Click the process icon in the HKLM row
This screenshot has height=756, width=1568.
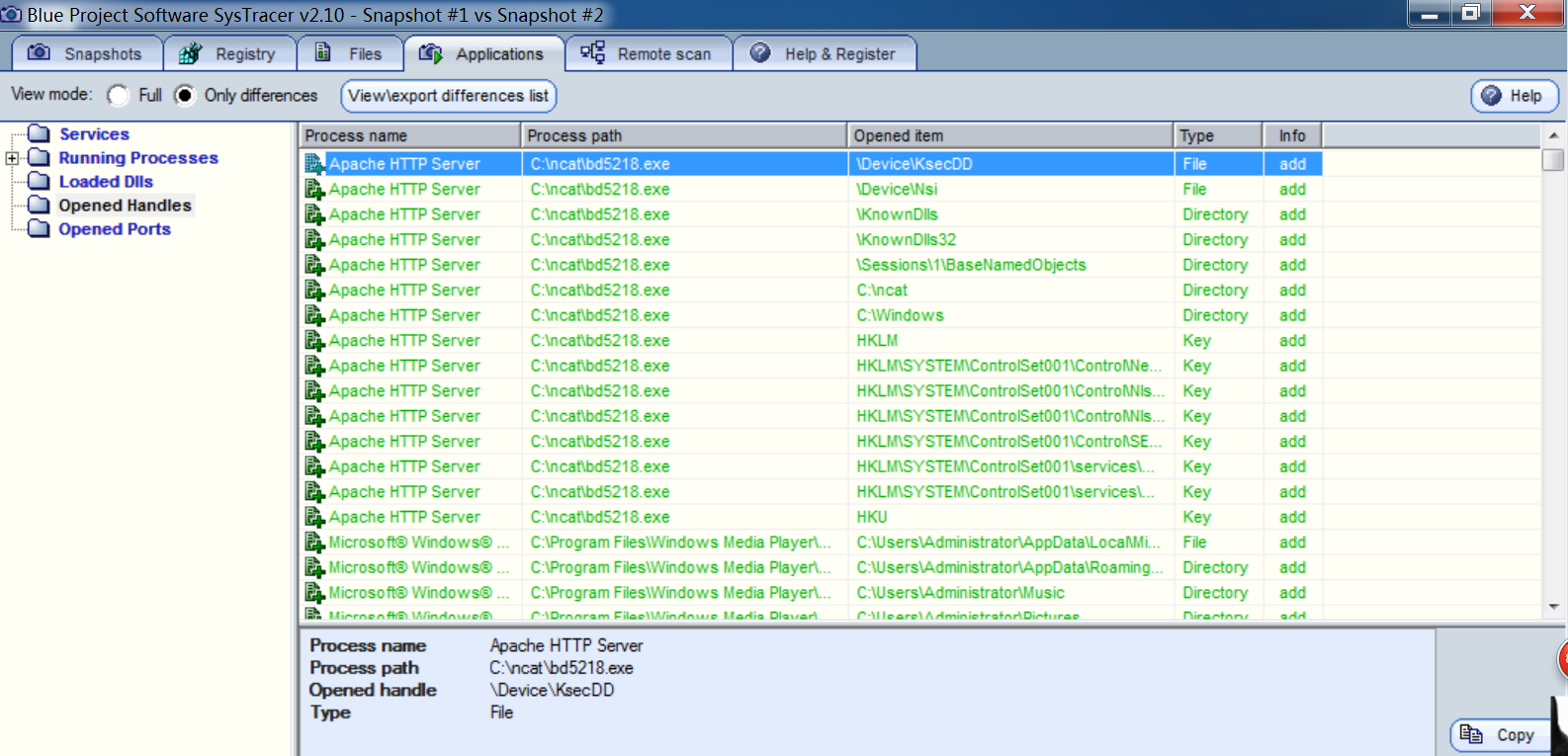point(315,340)
